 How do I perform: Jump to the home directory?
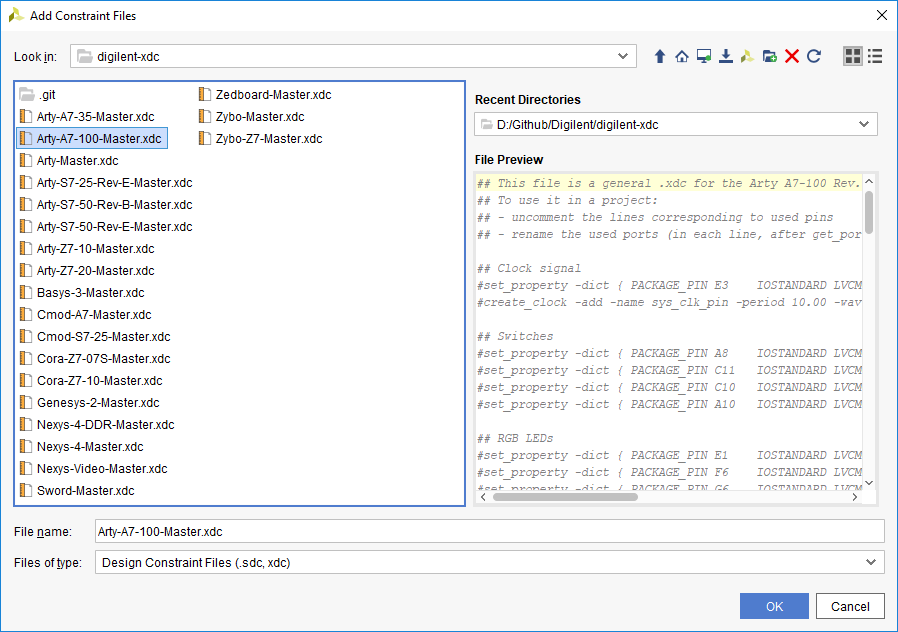[x=682, y=56]
